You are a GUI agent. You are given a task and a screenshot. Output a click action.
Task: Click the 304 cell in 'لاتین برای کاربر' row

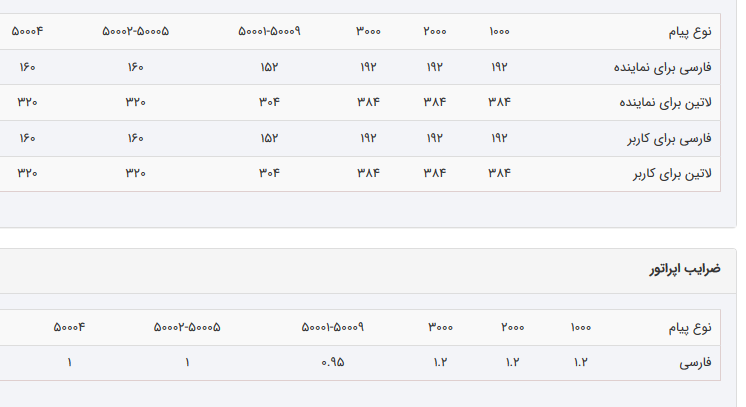click(269, 174)
